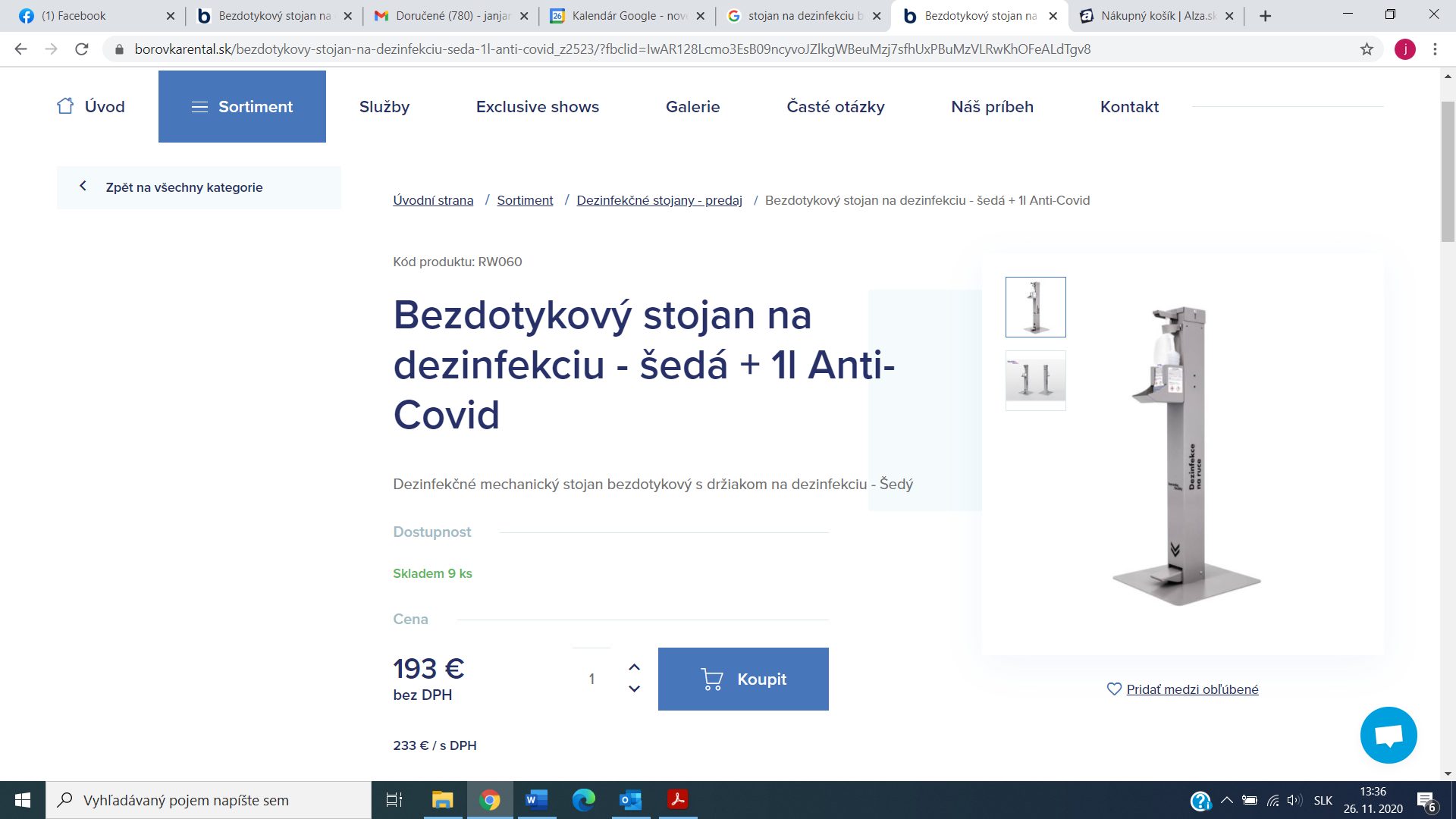This screenshot has height=819, width=1456.
Task: Select the second product thumbnail
Action: tap(1035, 380)
